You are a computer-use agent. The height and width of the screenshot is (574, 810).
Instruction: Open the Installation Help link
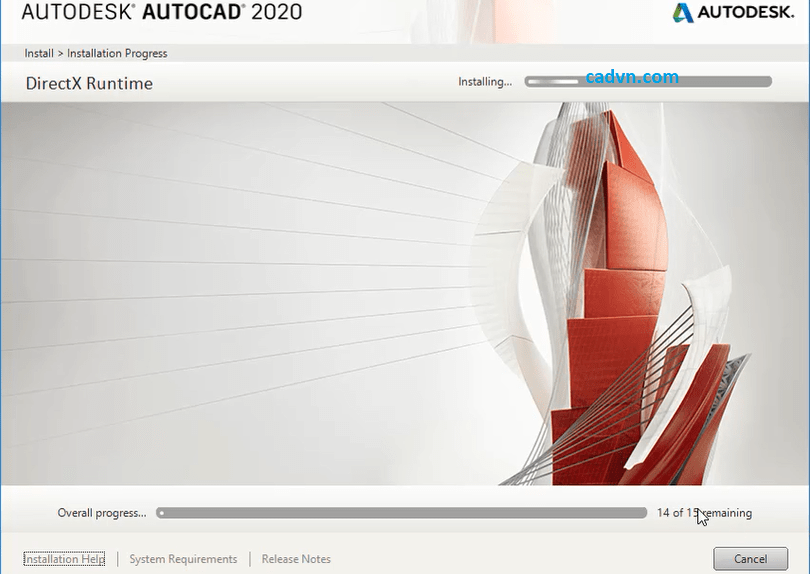click(65, 559)
